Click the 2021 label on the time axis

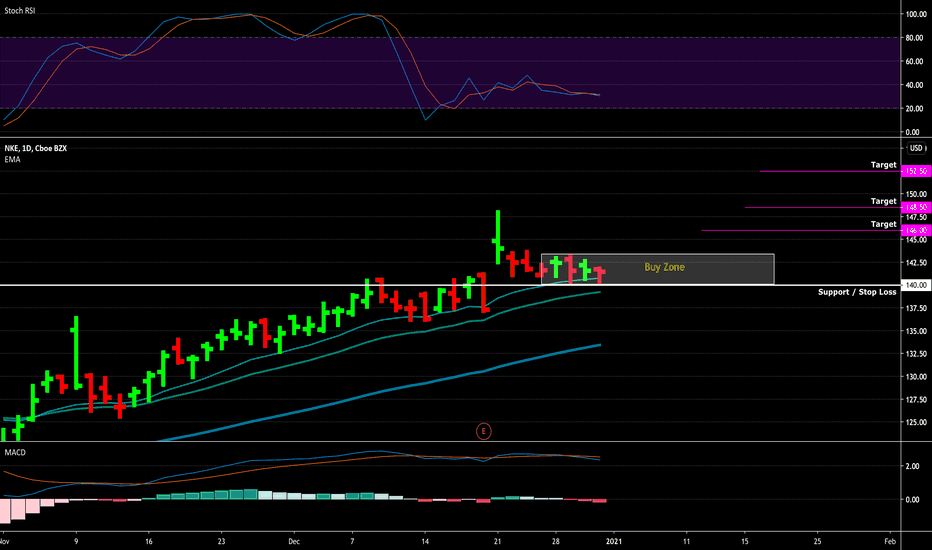613,541
